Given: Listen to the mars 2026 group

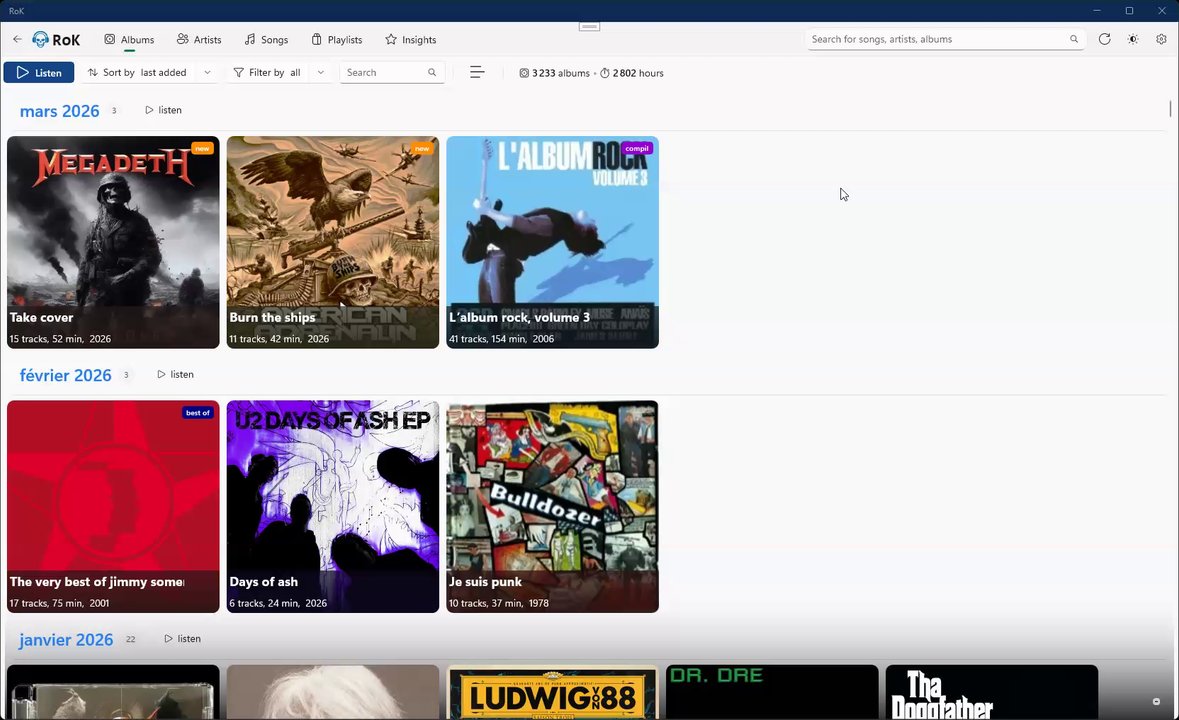Looking at the screenshot, I should click(163, 110).
